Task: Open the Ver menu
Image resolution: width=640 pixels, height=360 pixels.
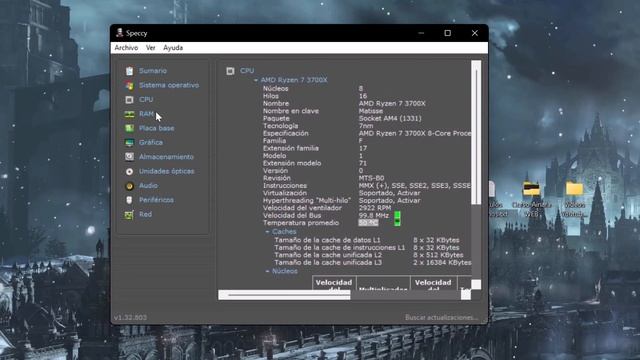Action: [151, 48]
